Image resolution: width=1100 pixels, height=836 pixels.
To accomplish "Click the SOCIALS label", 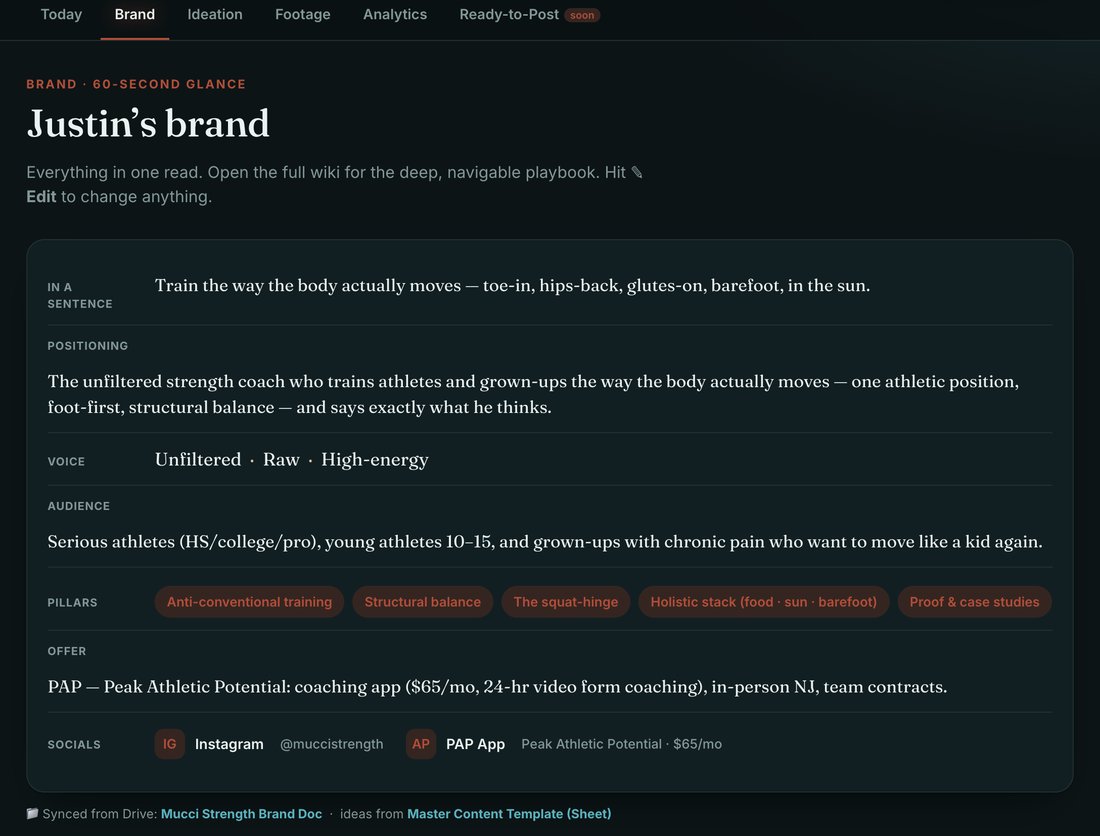I will click(74, 745).
